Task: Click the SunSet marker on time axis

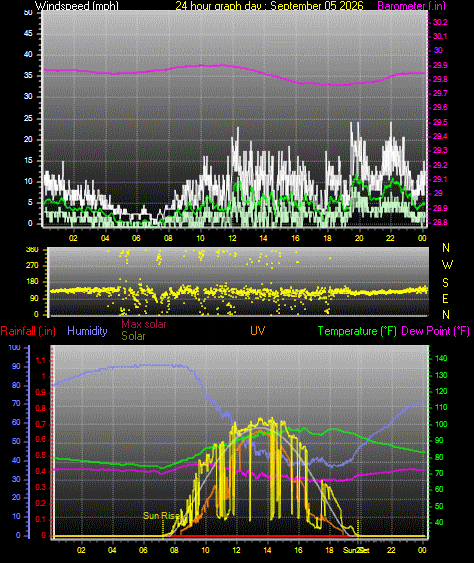Action: [356, 550]
